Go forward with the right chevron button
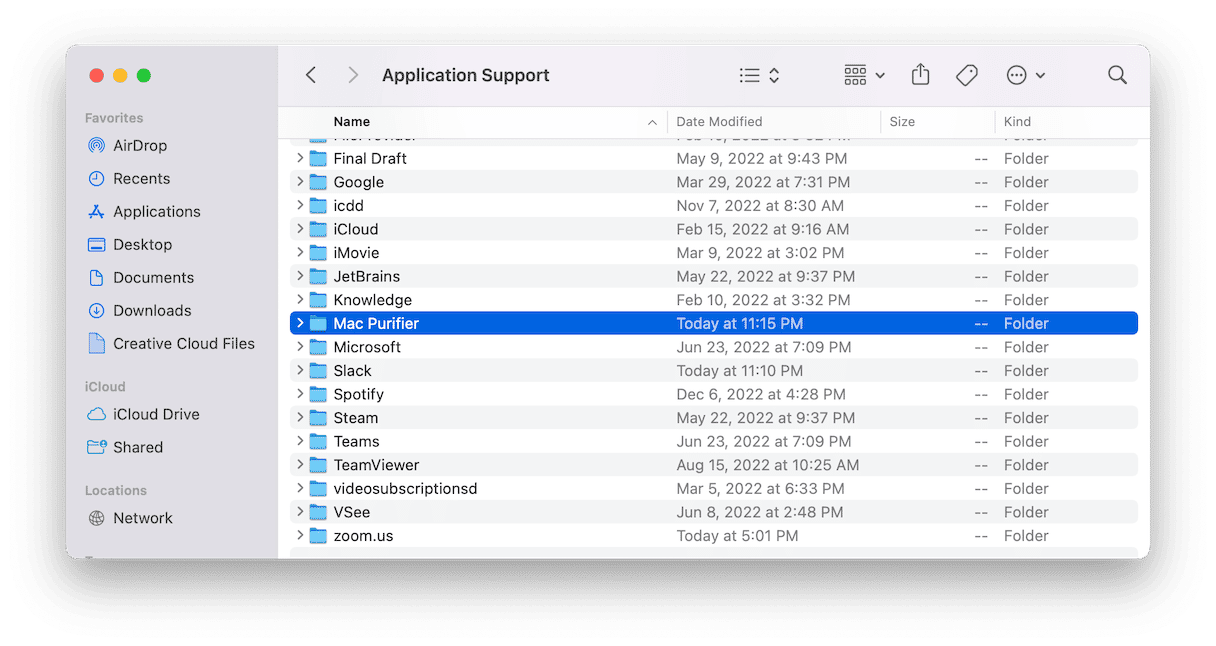The image size is (1216, 646). [353, 75]
